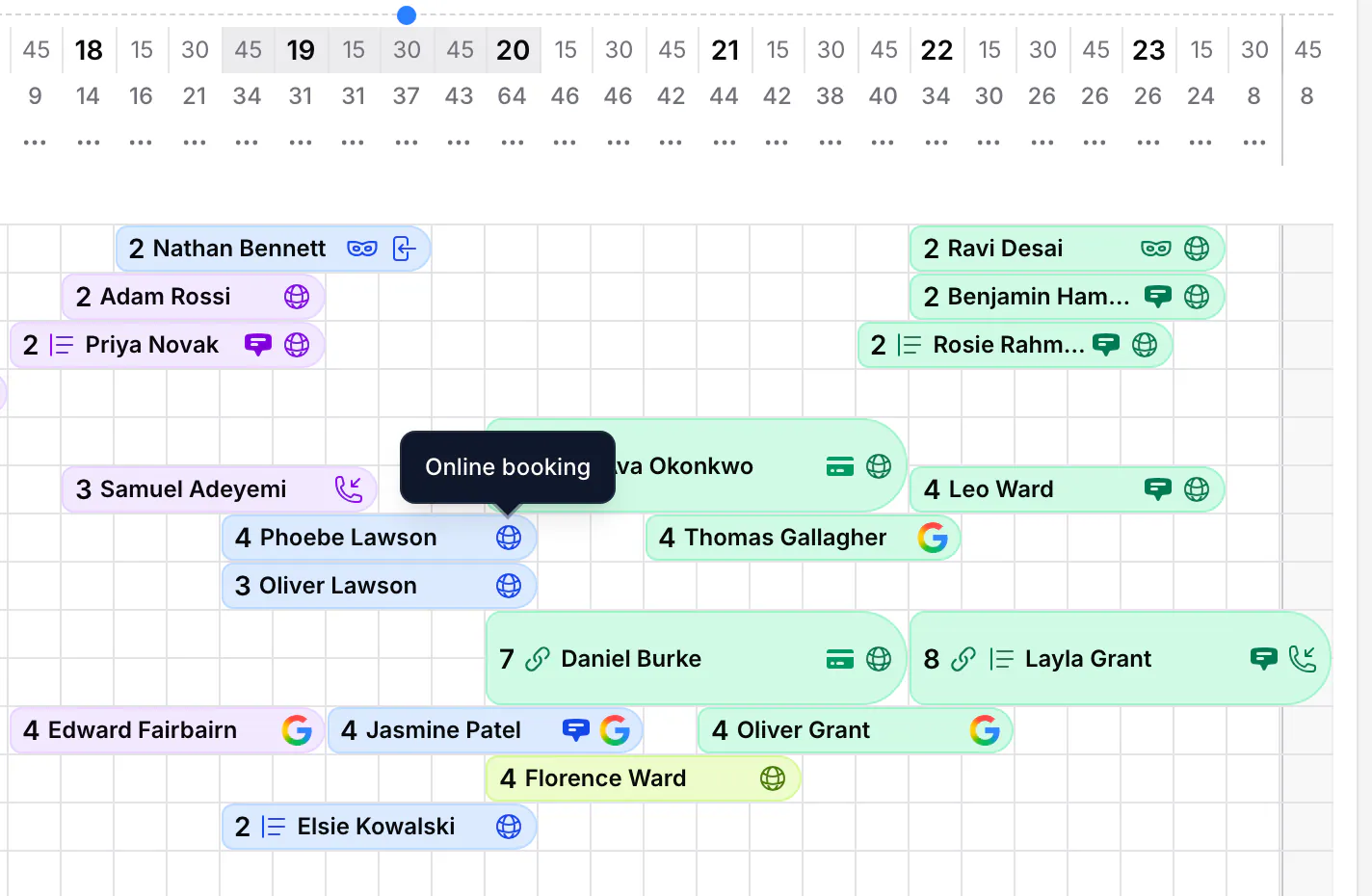1372x896 pixels.
Task: Click the Google icon on Oliver Grant's booking
Action: 985,730
